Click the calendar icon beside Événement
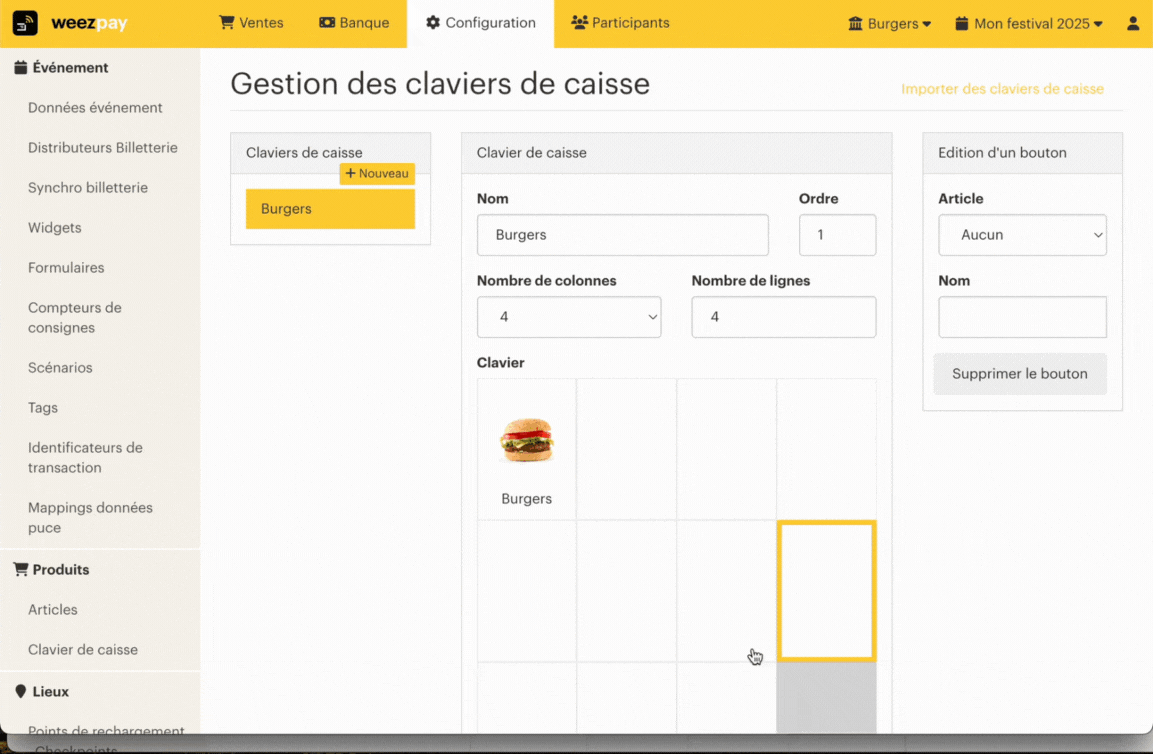This screenshot has height=754, width=1153. point(21,68)
